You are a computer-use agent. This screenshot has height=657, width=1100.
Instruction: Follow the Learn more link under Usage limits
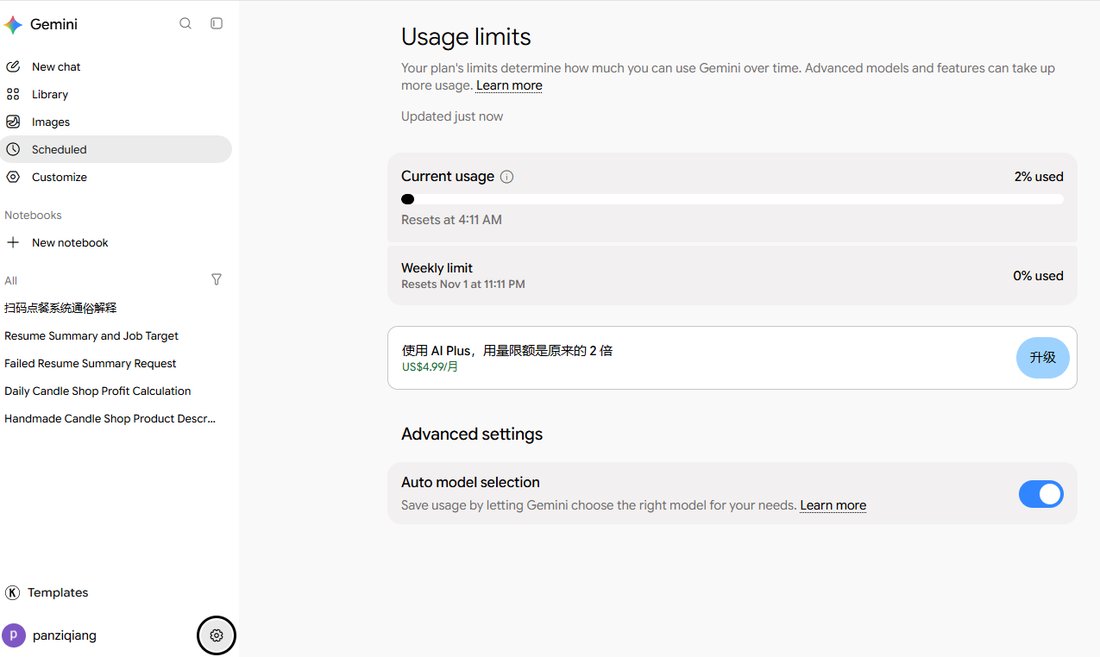pyautogui.click(x=509, y=86)
